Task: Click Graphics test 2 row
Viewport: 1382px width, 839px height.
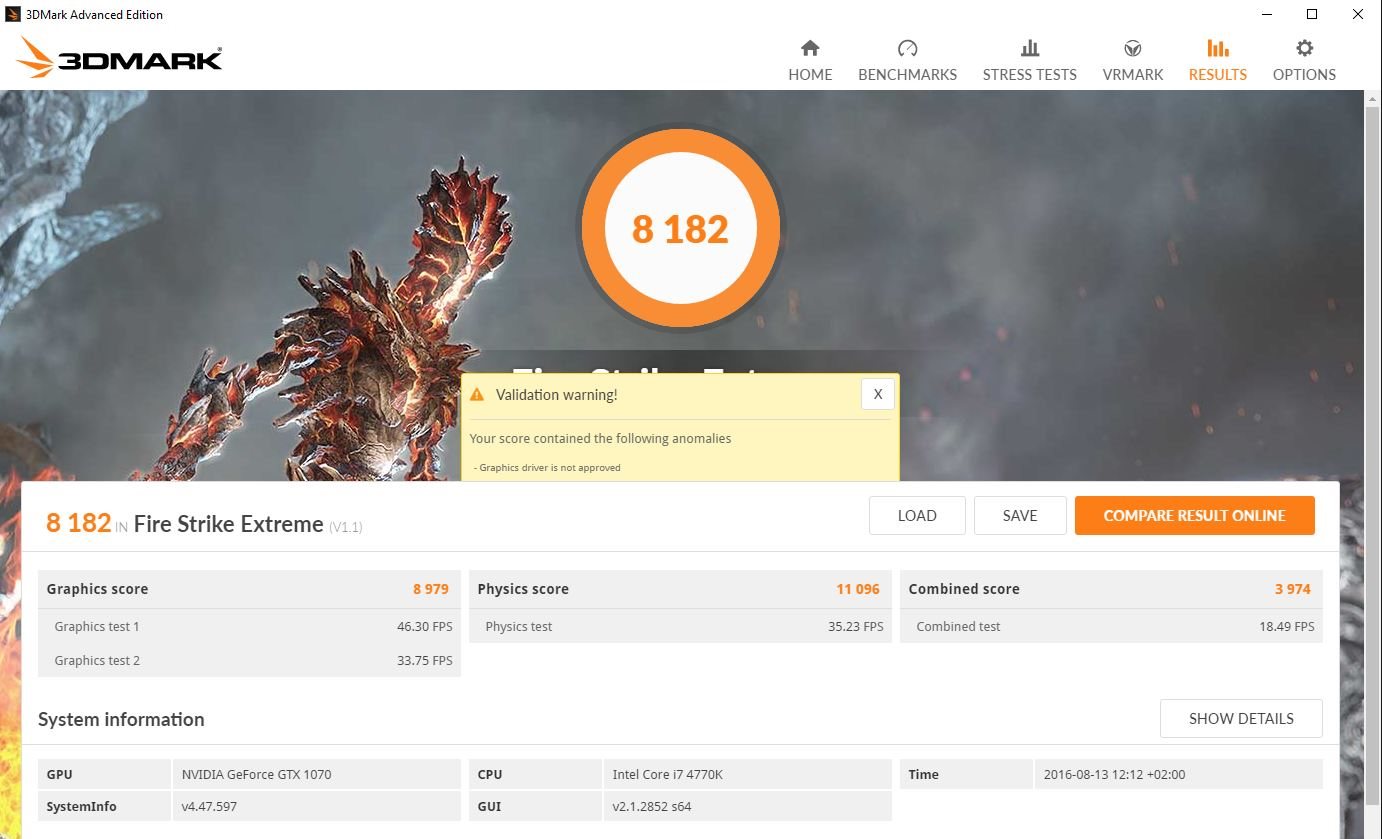Action: 249,660
